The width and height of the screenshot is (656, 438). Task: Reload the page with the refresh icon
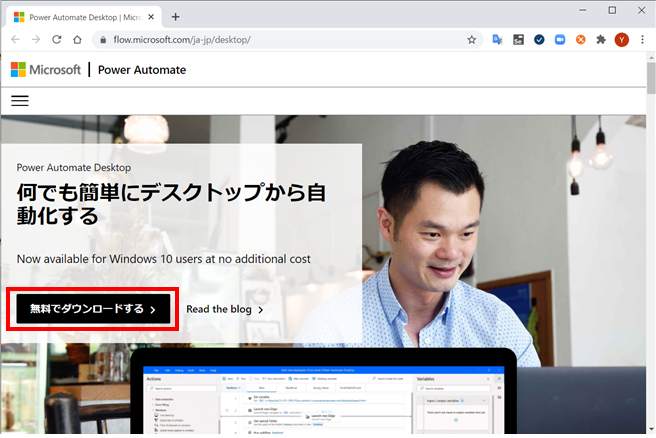56,39
